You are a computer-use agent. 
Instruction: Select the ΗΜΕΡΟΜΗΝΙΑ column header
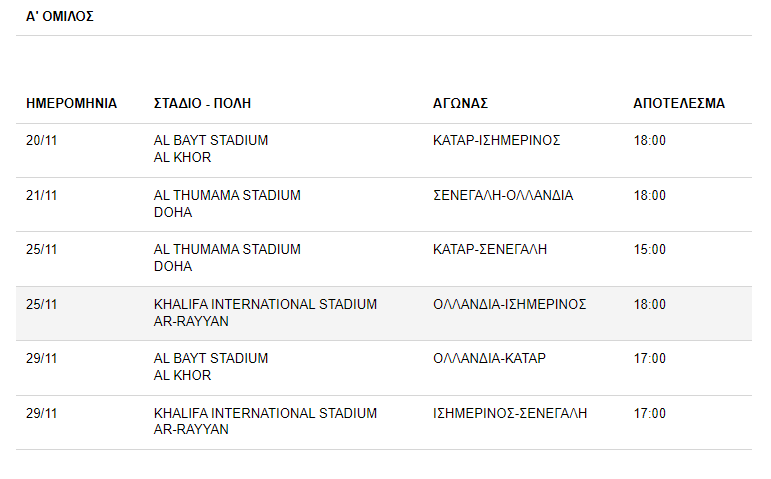pos(71,103)
